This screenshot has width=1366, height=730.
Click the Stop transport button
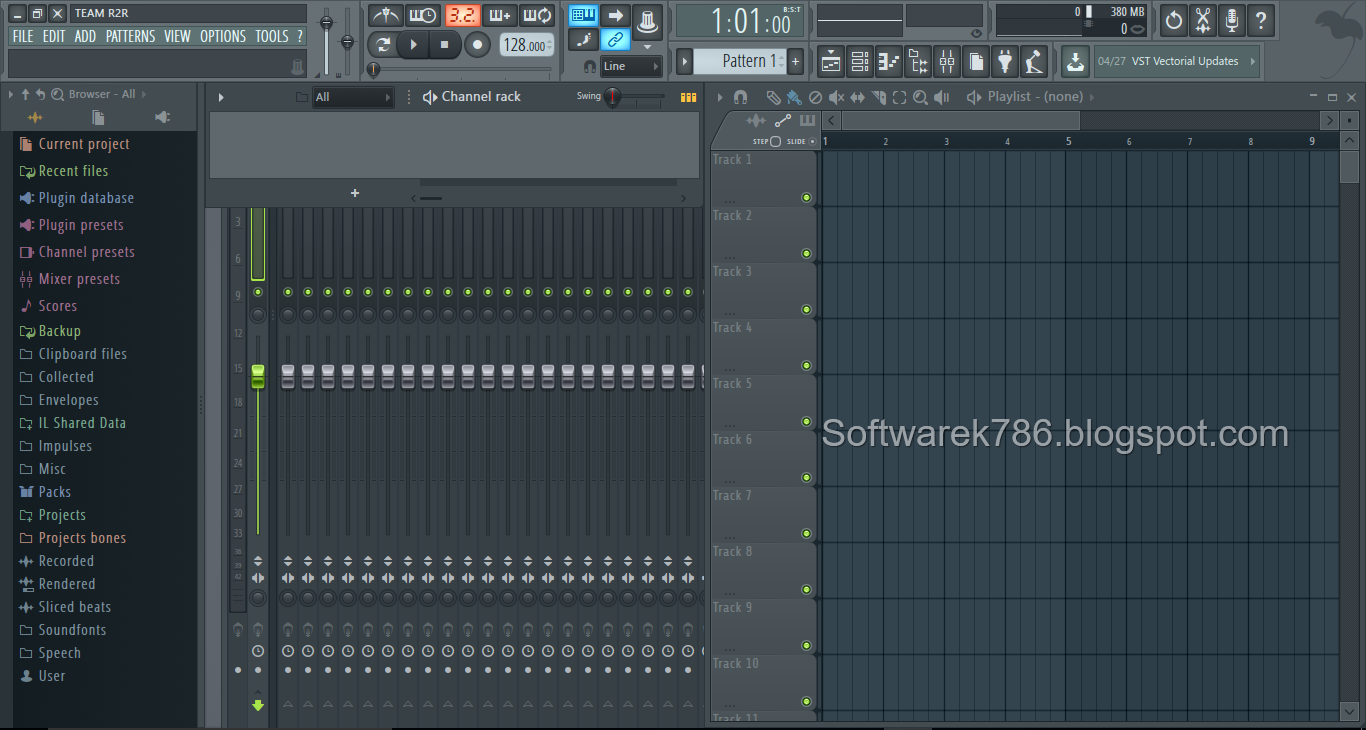445,45
